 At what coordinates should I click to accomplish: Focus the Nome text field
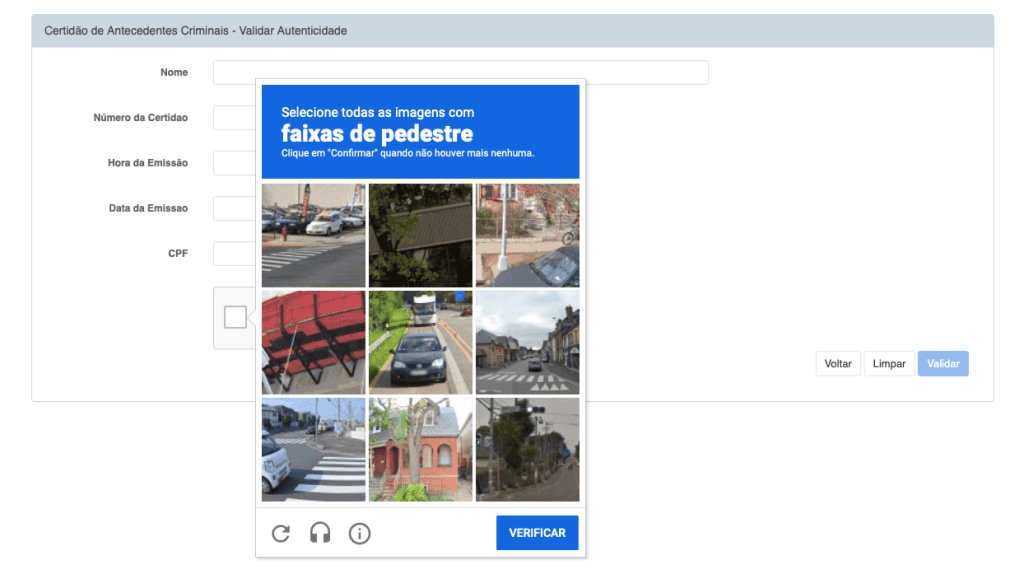[x=460, y=72]
